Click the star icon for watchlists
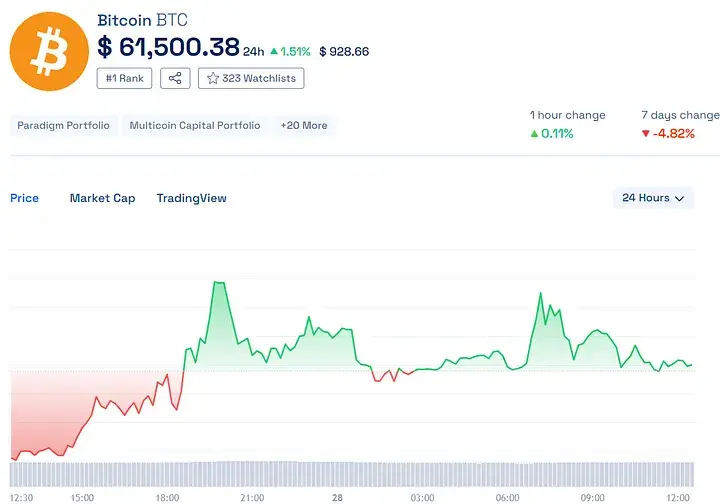Viewport: 720px width, 504px height. (212, 78)
